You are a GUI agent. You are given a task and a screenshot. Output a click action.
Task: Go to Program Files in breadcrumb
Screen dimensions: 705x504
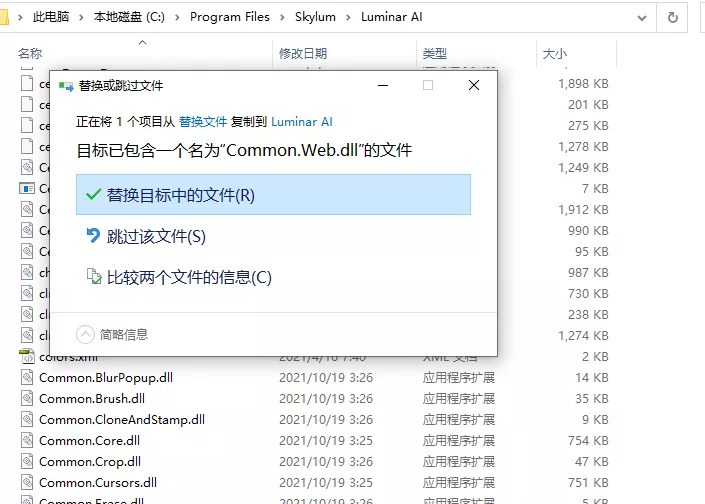[230, 17]
